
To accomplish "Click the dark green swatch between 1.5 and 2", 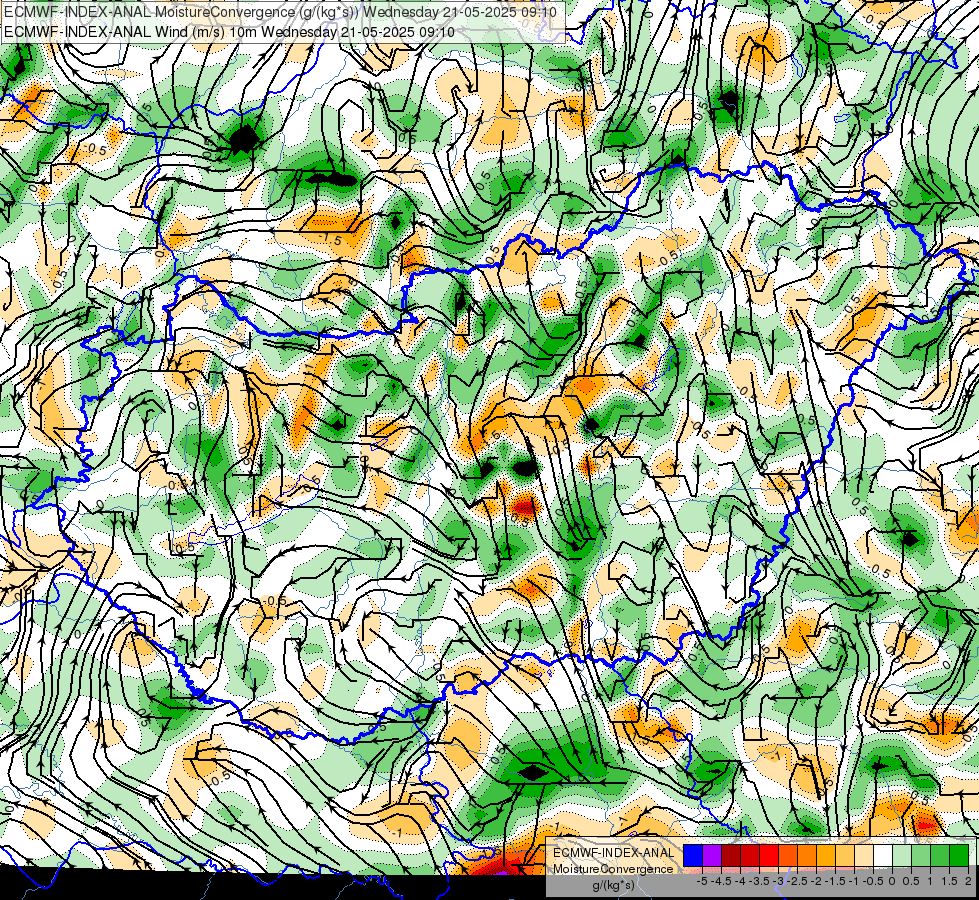I will [959, 855].
